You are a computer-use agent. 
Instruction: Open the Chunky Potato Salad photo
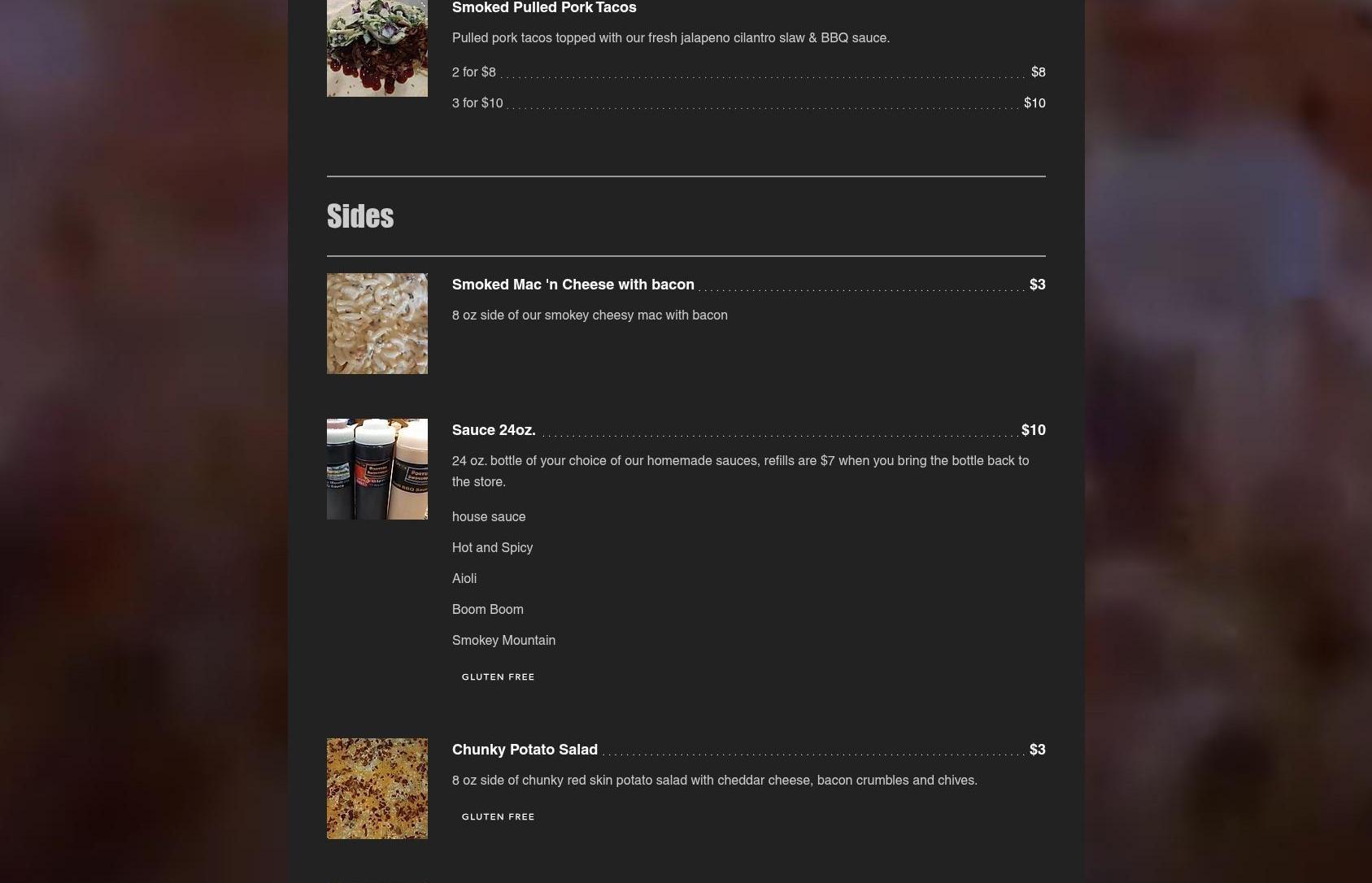click(x=377, y=789)
